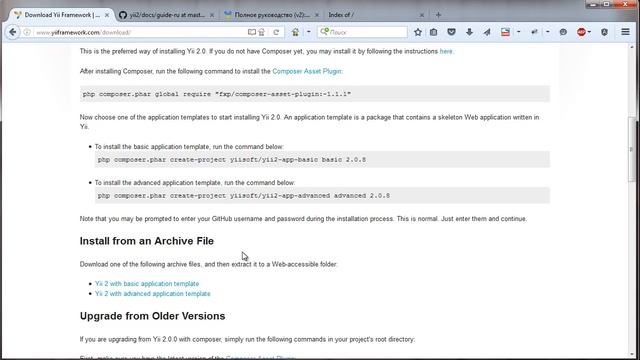Follow the 'here' Composer instructions link
640x360 pixels.
click(446, 51)
